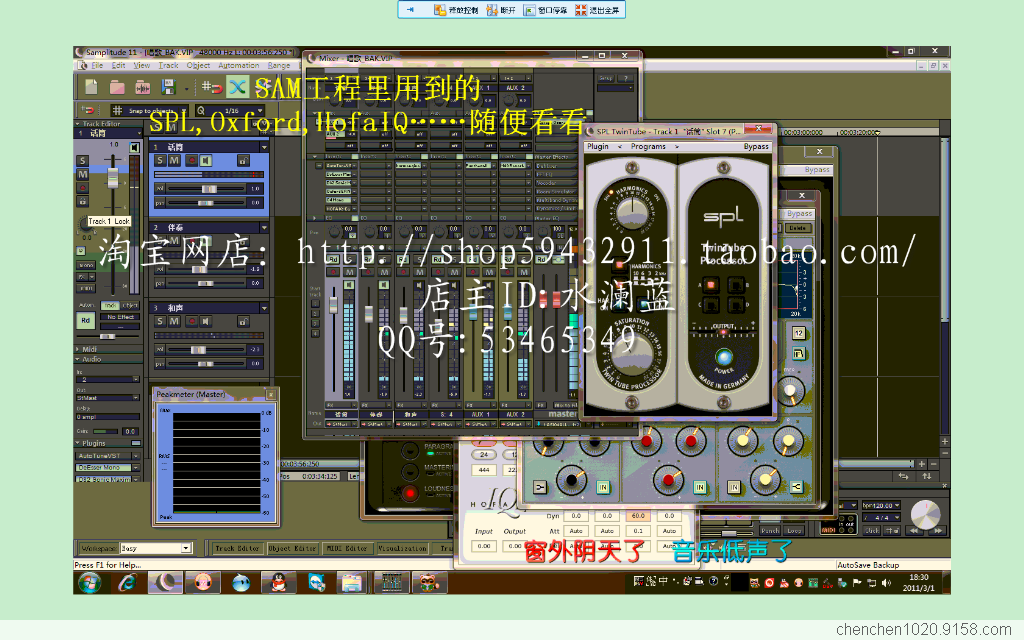This screenshot has height=640, width=1024.
Task: Click the lock icon on track 话筒 header
Action: 243,160
